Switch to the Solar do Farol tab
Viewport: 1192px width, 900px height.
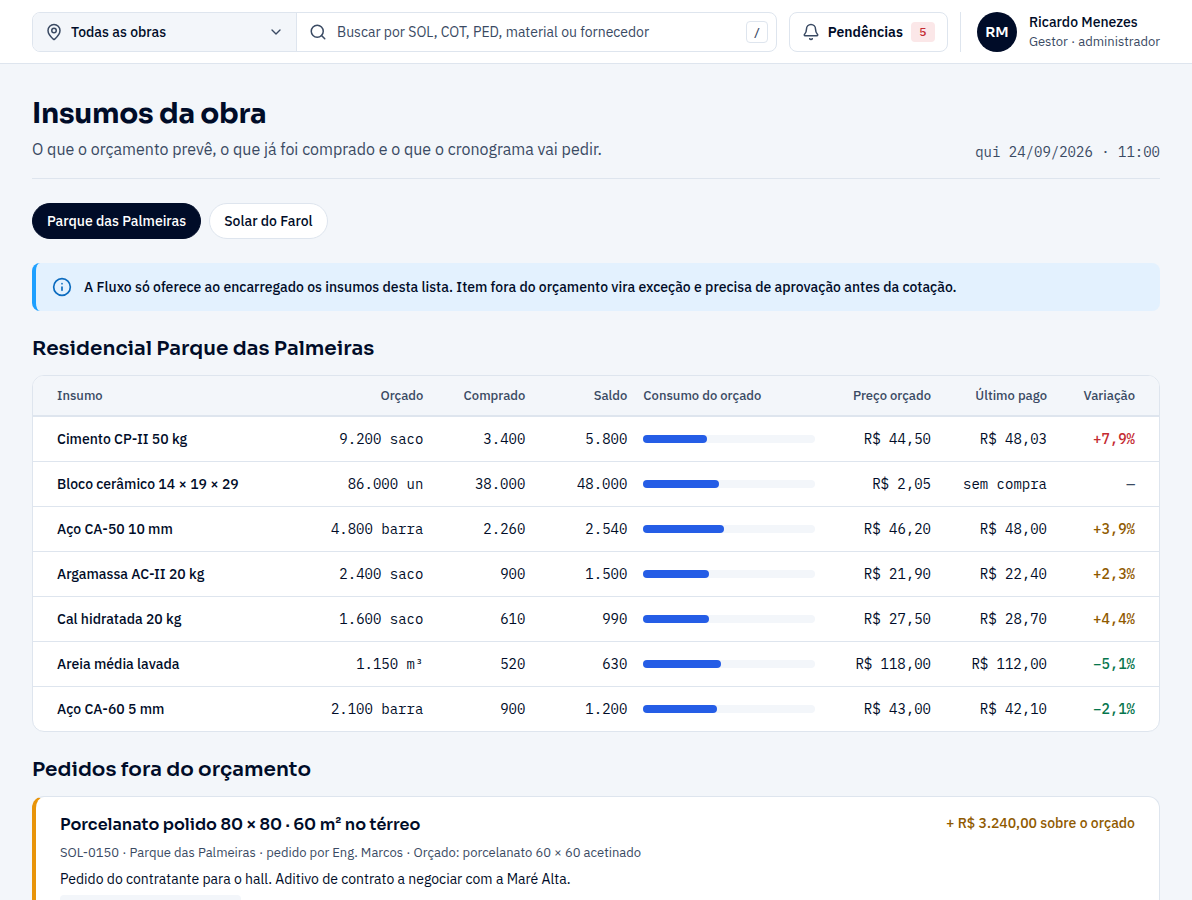pos(268,221)
